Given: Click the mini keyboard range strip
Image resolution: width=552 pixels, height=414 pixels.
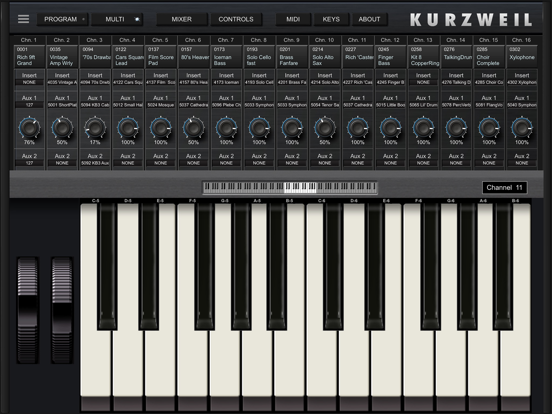Looking at the screenshot, I should point(289,187).
